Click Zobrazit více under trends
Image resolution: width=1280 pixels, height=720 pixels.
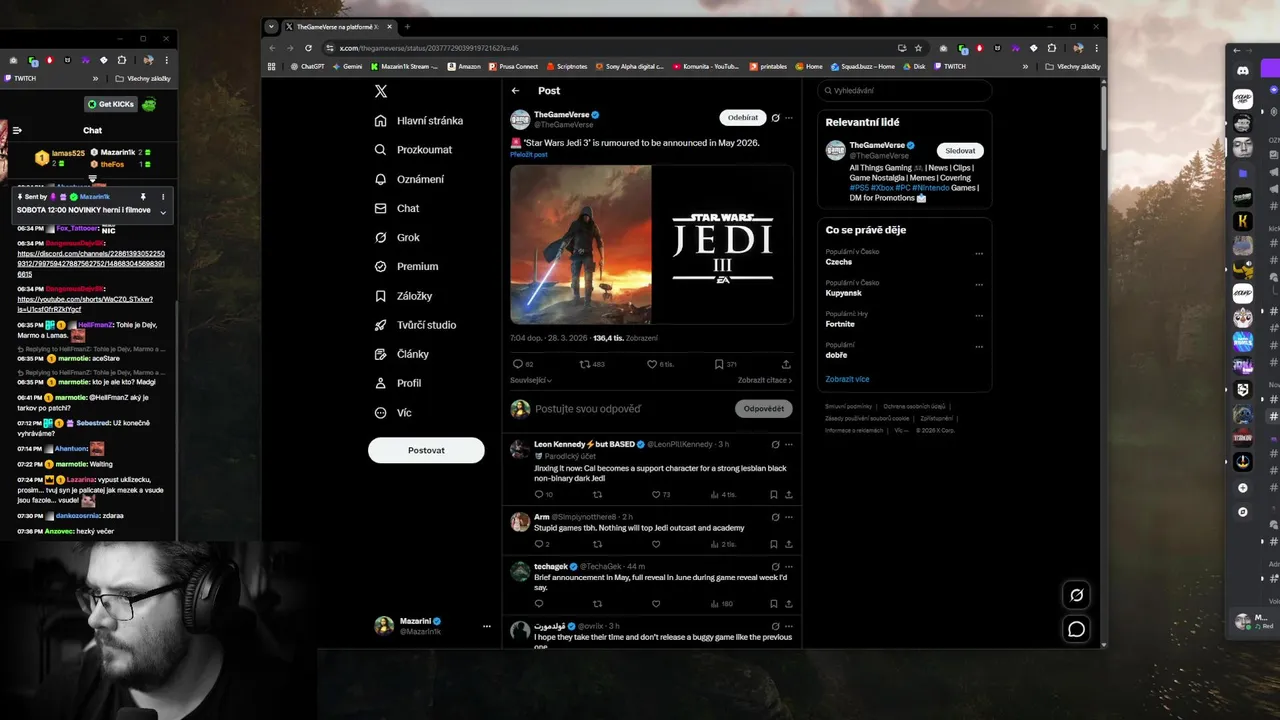pos(847,379)
